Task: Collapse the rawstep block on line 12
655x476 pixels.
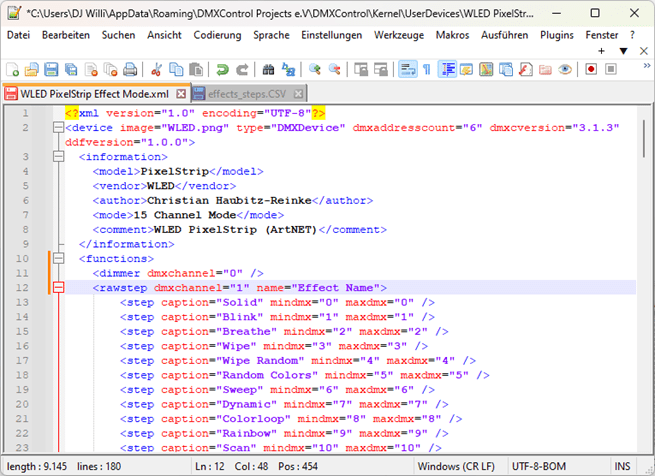Action: [x=58, y=288]
